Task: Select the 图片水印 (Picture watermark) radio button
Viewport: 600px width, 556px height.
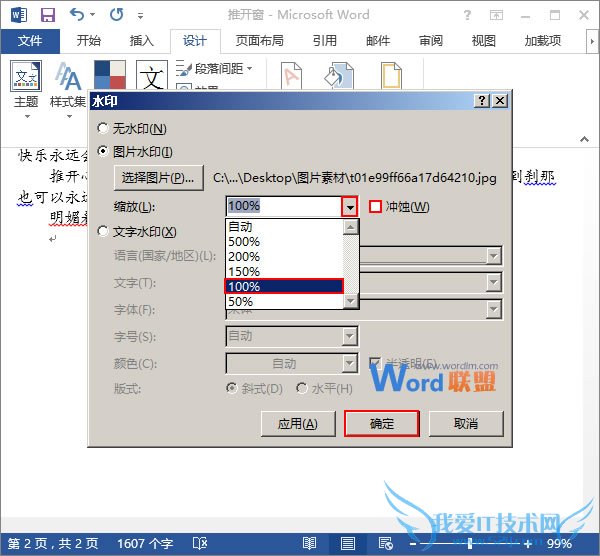Action: (x=103, y=152)
